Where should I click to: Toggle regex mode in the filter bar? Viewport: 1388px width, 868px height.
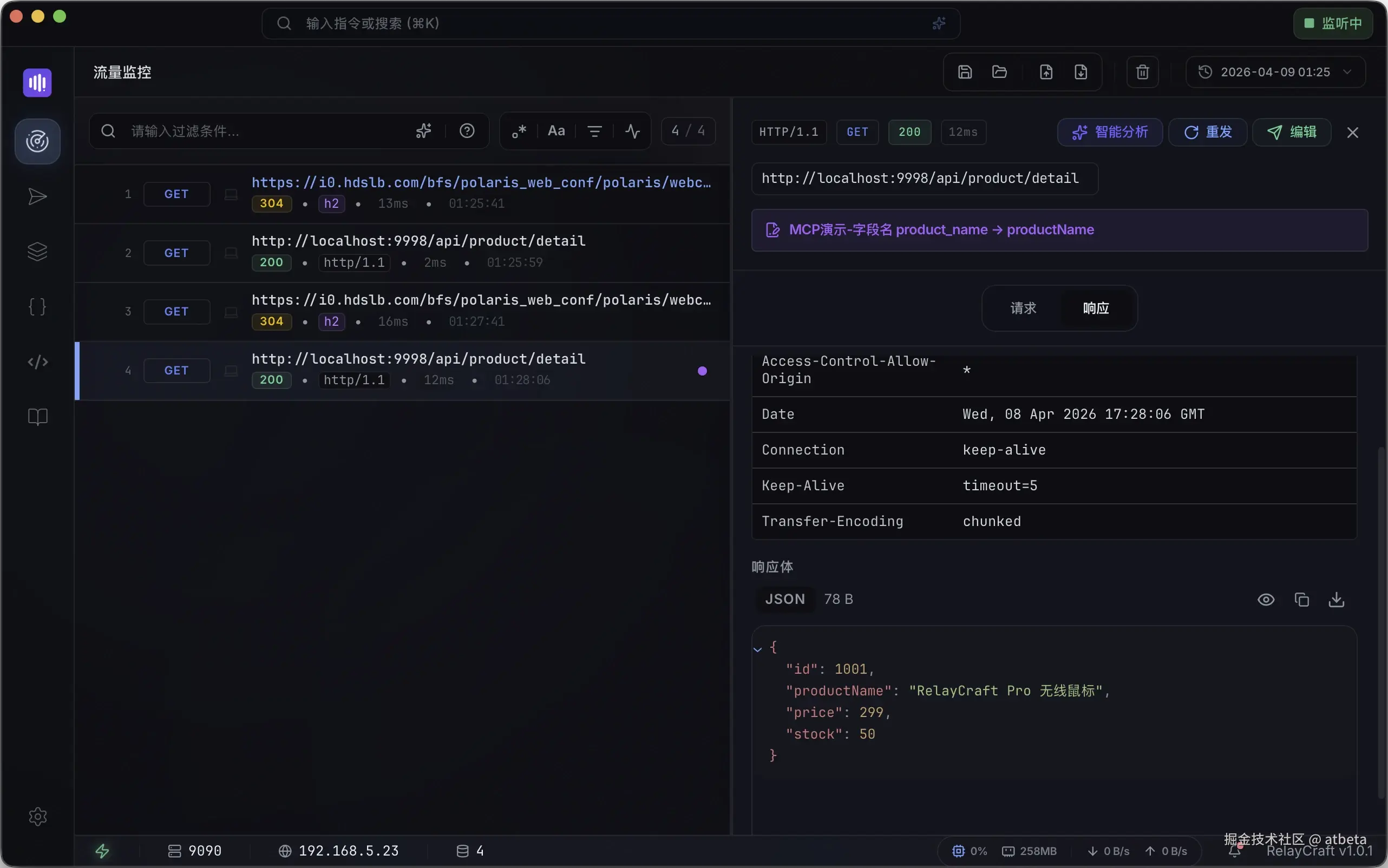click(519, 131)
